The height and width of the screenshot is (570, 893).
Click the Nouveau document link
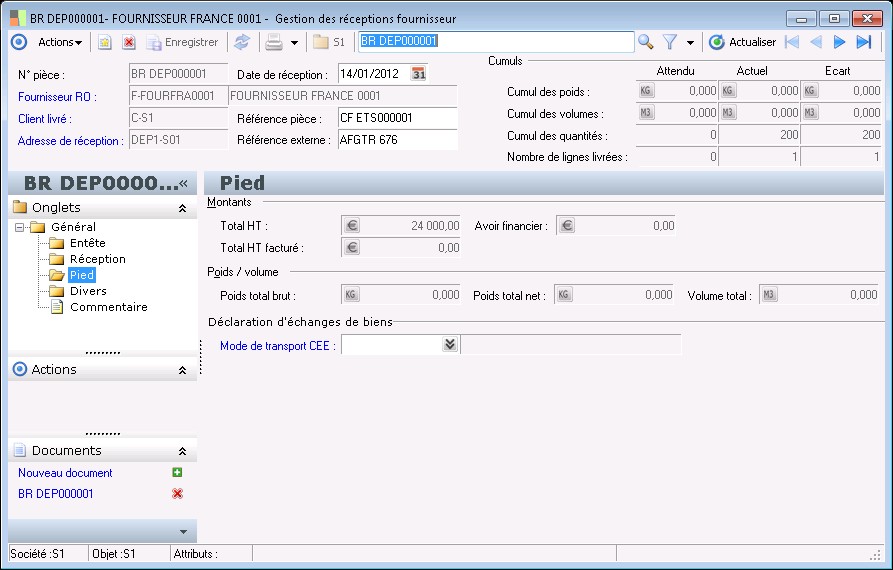click(x=65, y=473)
